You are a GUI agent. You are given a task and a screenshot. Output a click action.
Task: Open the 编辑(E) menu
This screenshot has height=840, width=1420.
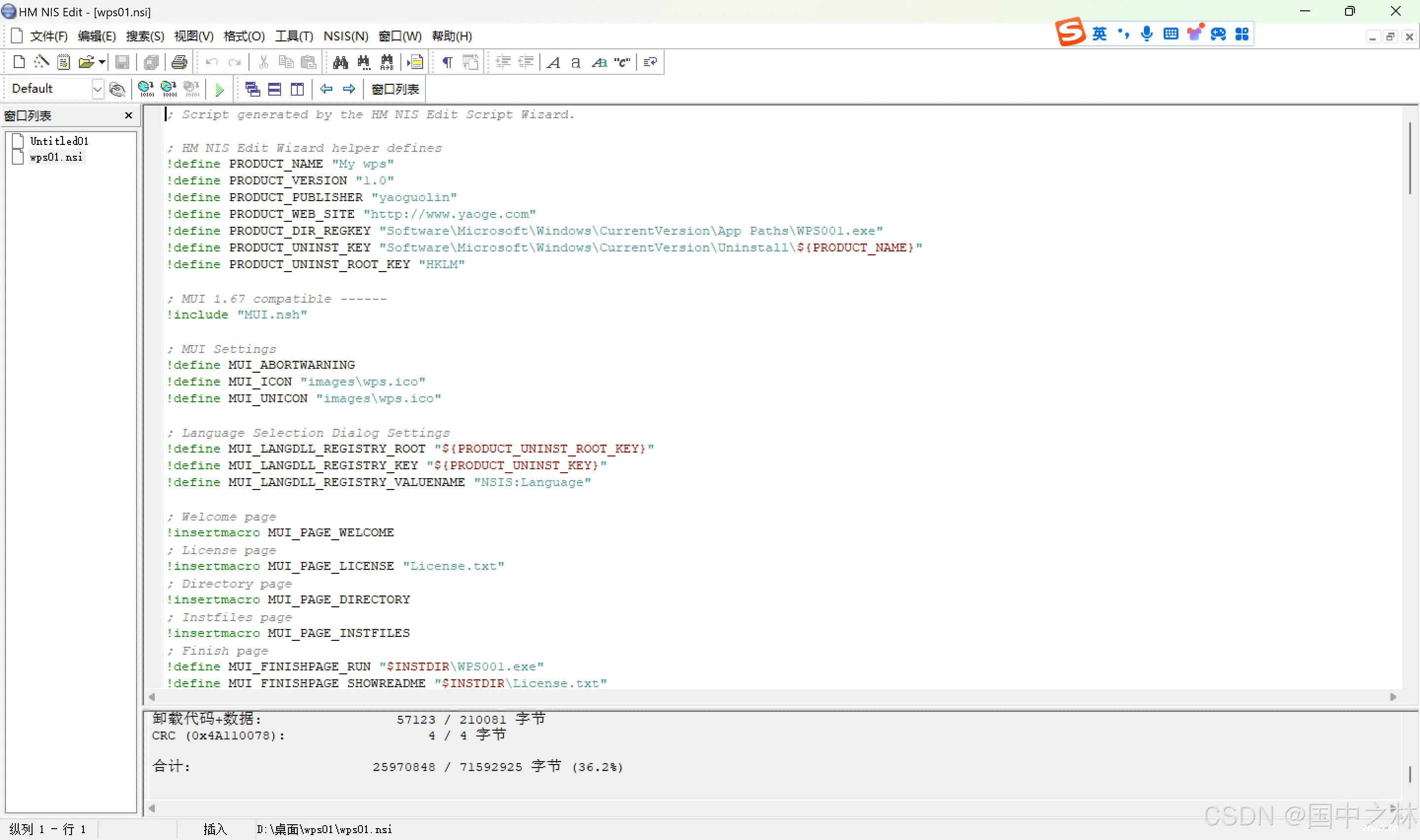pyautogui.click(x=97, y=36)
